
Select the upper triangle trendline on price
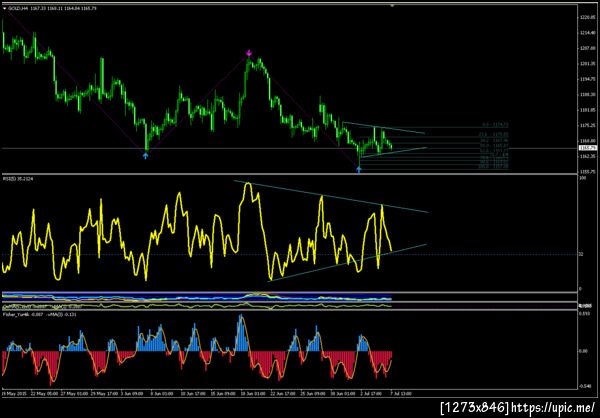click(x=383, y=127)
